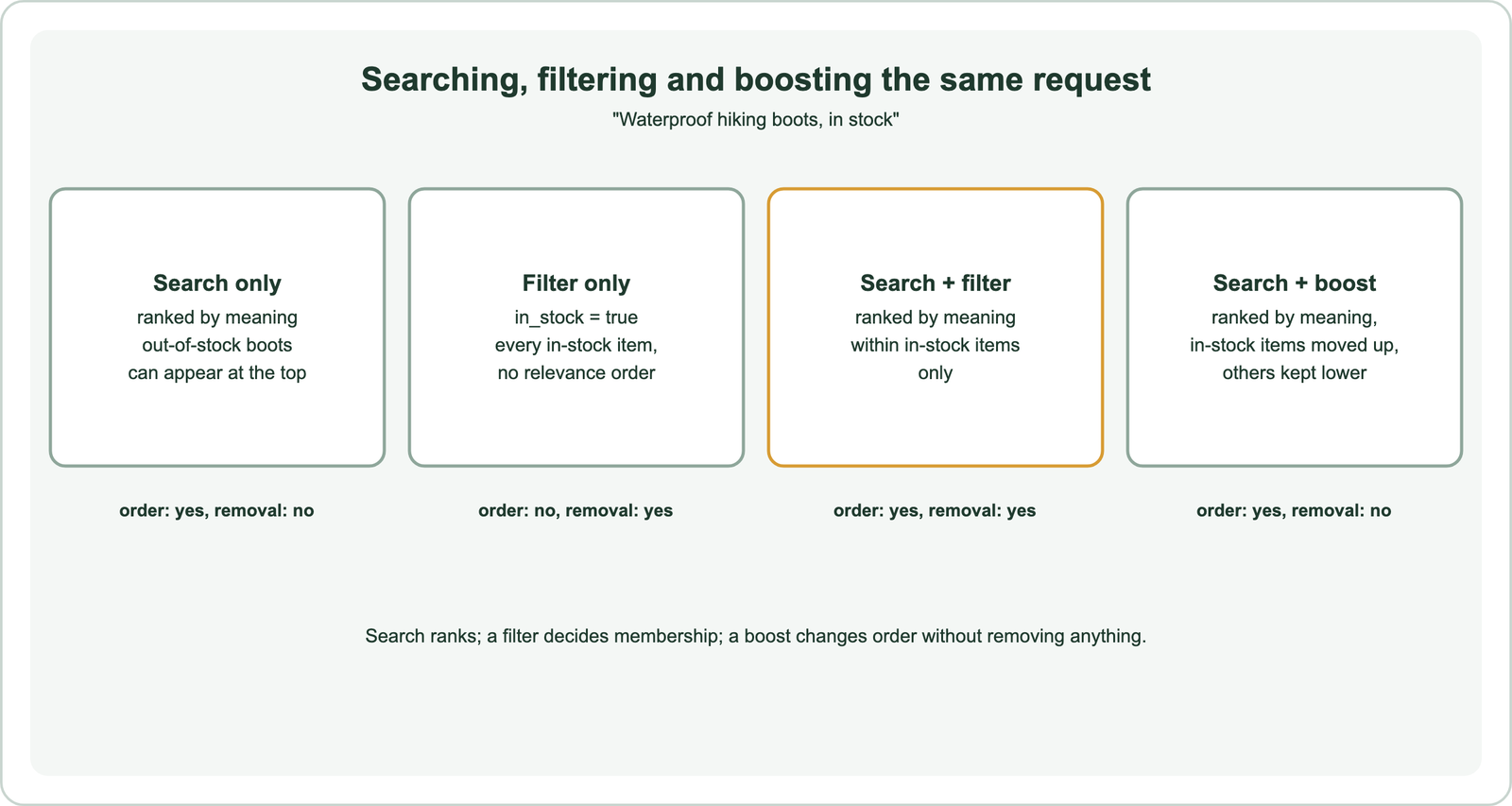Click the 'order: no, removal: yes' label

click(576, 510)
